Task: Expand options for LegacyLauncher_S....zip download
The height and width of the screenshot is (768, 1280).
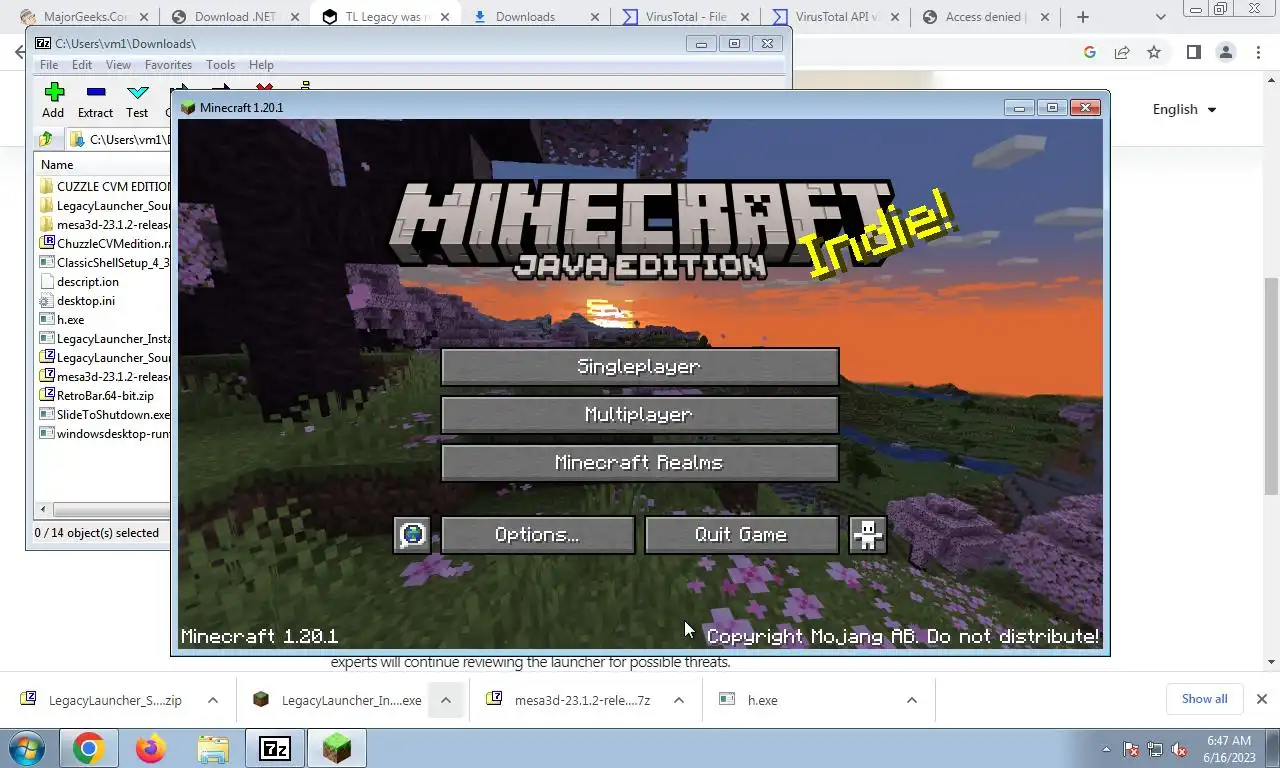Action: [213, 700]
